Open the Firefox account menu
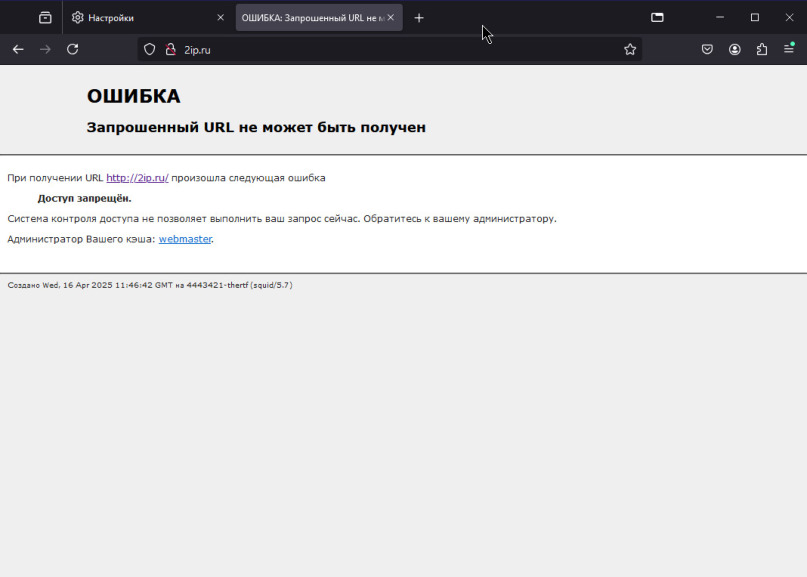807x577 pixels. (x=735, y=49)
